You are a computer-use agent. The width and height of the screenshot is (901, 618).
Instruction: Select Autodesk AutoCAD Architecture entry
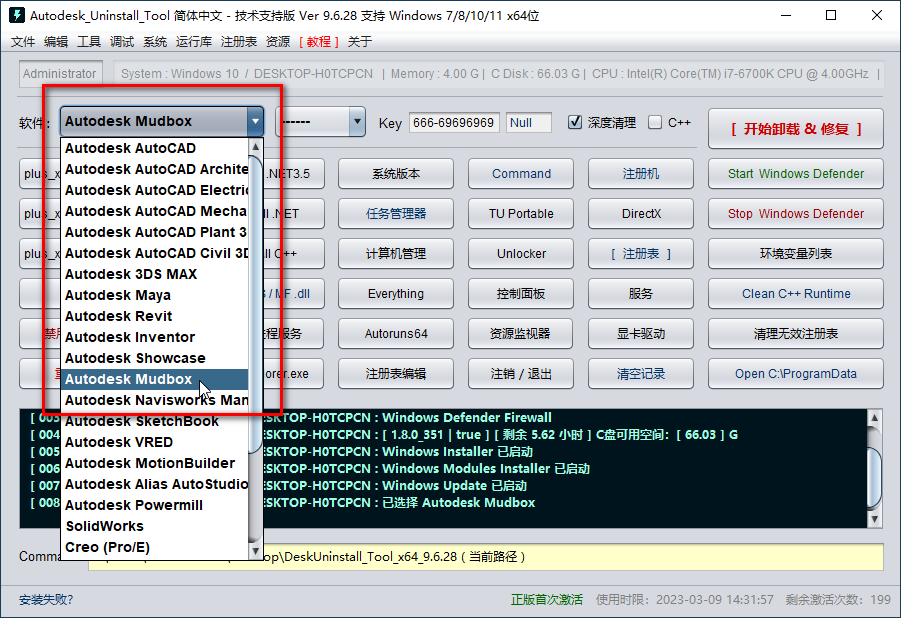click(x=155, y=169)
